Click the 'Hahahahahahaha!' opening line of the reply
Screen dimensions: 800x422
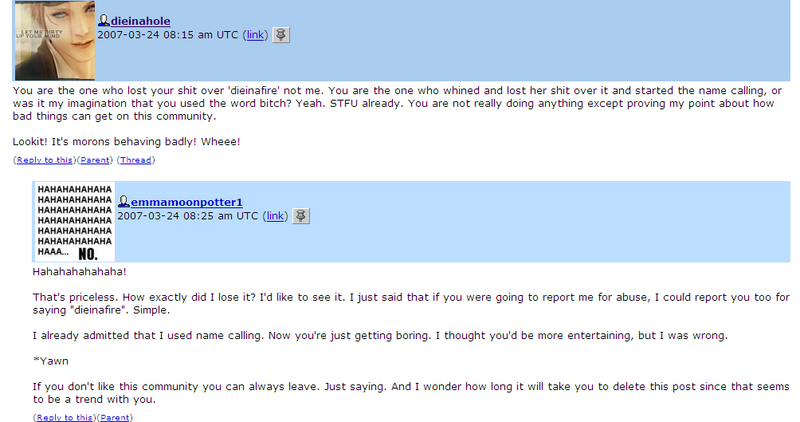click(x=79, y=271)
